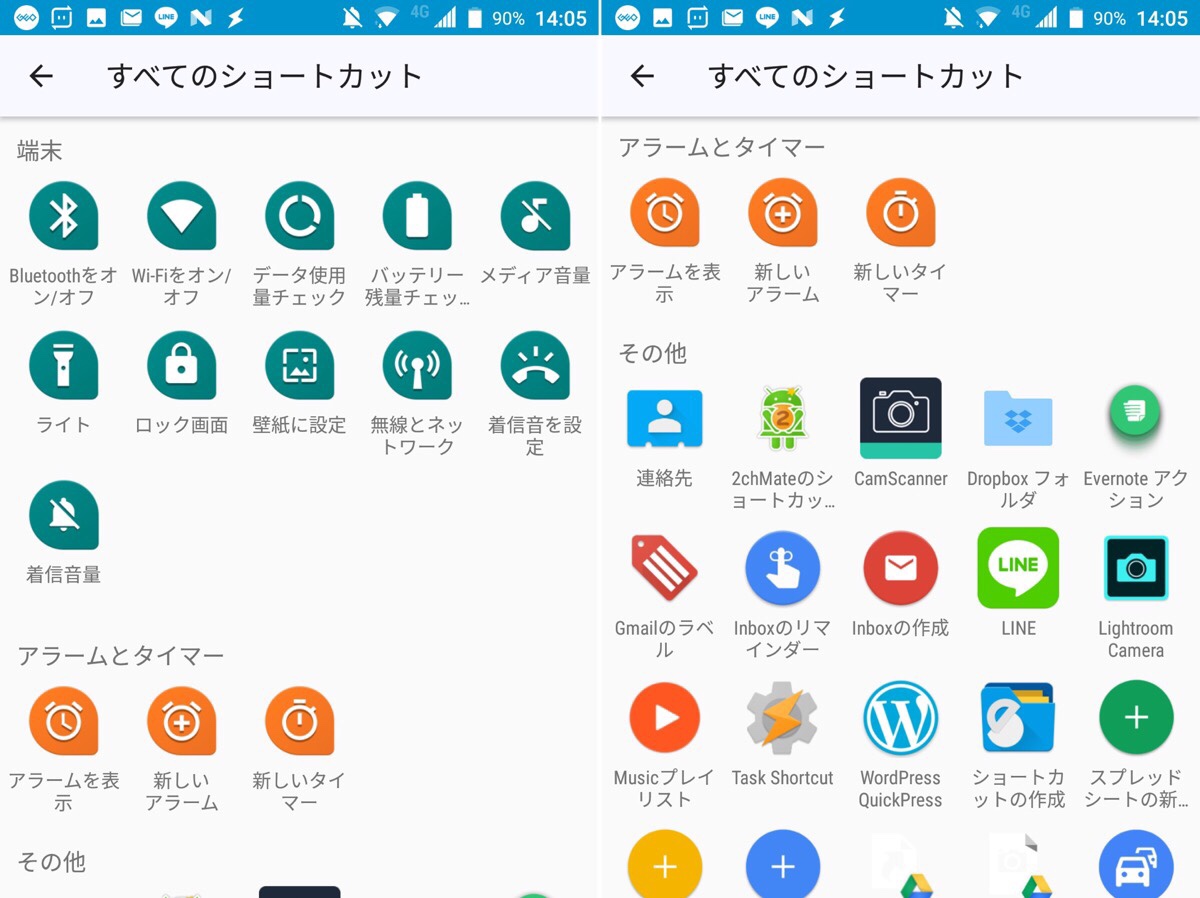Choose the green スプレッドシートの新 plus icon

click(x=1136, y=718)
